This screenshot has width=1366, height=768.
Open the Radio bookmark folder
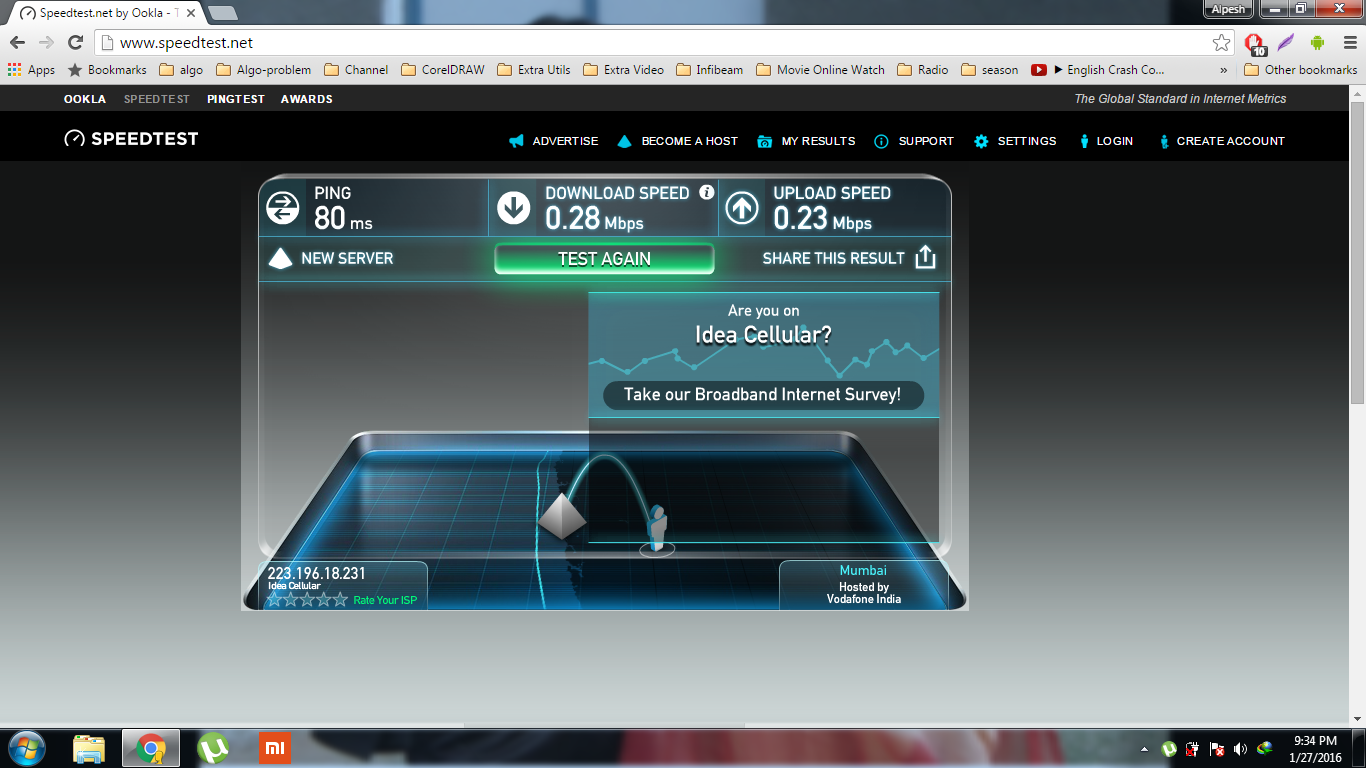click(923, 70)
